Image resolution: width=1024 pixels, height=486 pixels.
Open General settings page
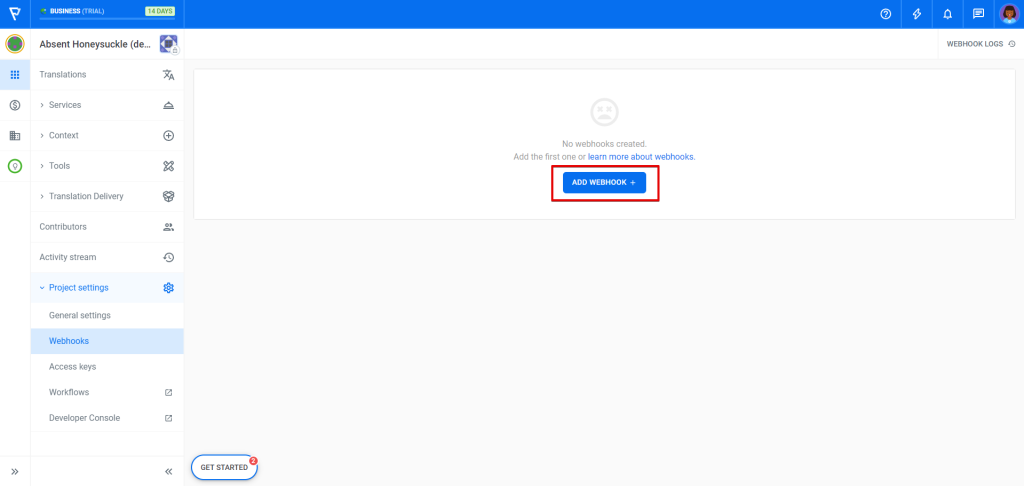tap(80, 315)
